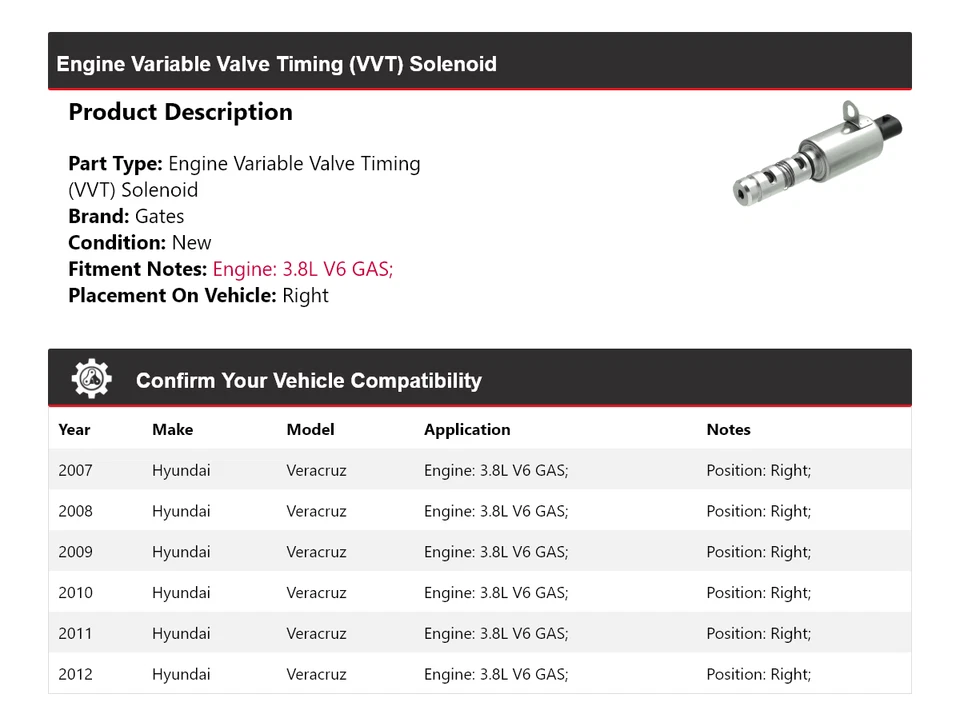This screenshot has width=960, height=726.
Task: Click the gear icon beside Confirm Your Vehicle Compatibility
Action: [91, 379]
